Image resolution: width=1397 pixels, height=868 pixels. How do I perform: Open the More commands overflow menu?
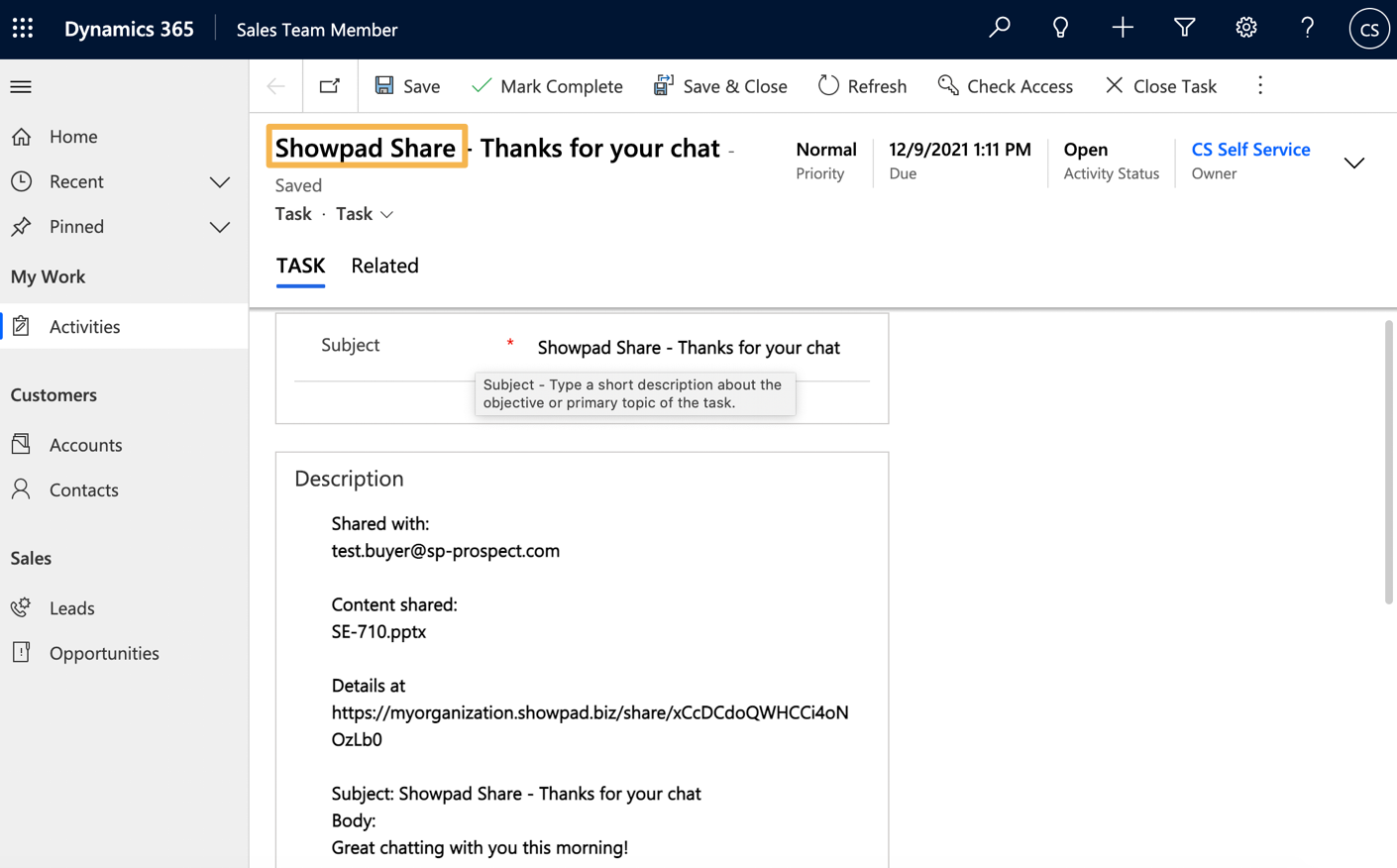tap(1259, 86)
